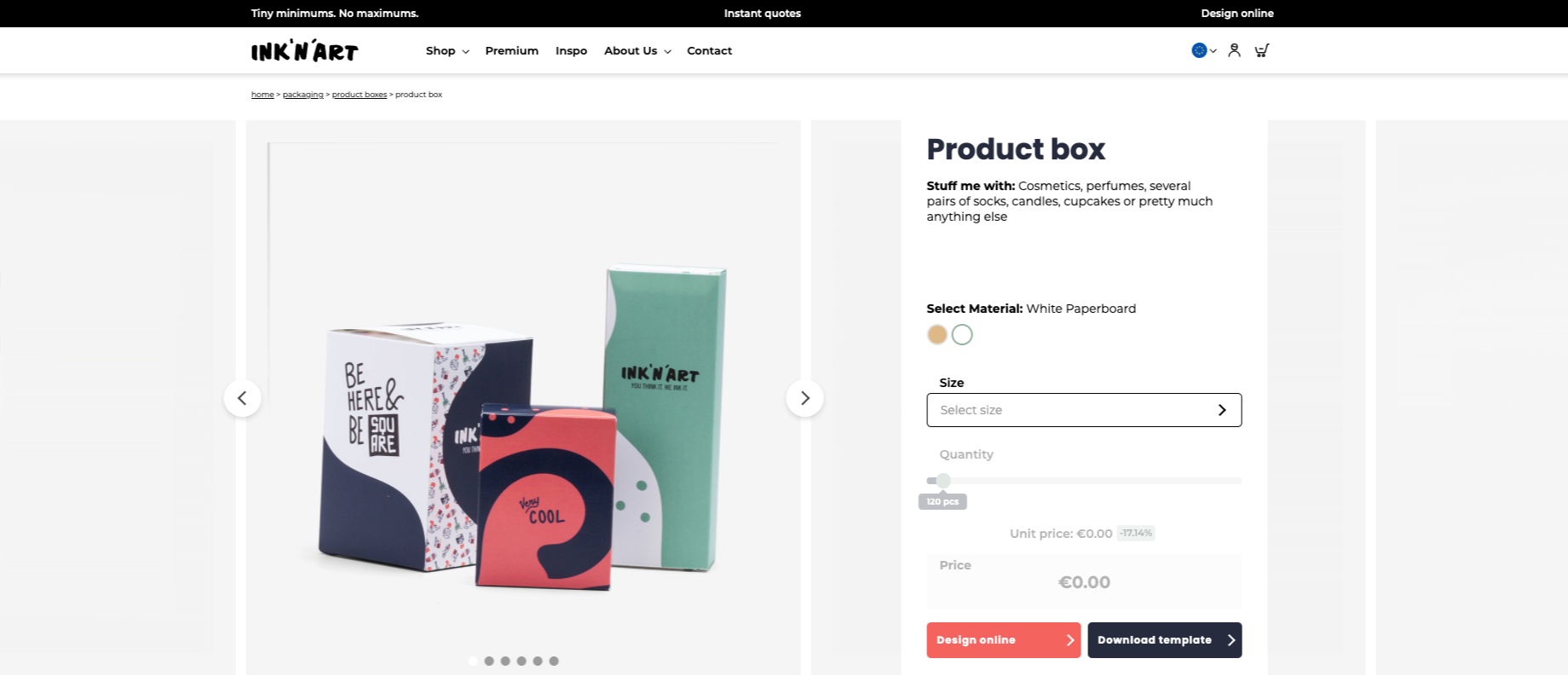This screenshot has width=1568, height=676.
Task: Click the quantity slider handle
Action: click(943, 481)
